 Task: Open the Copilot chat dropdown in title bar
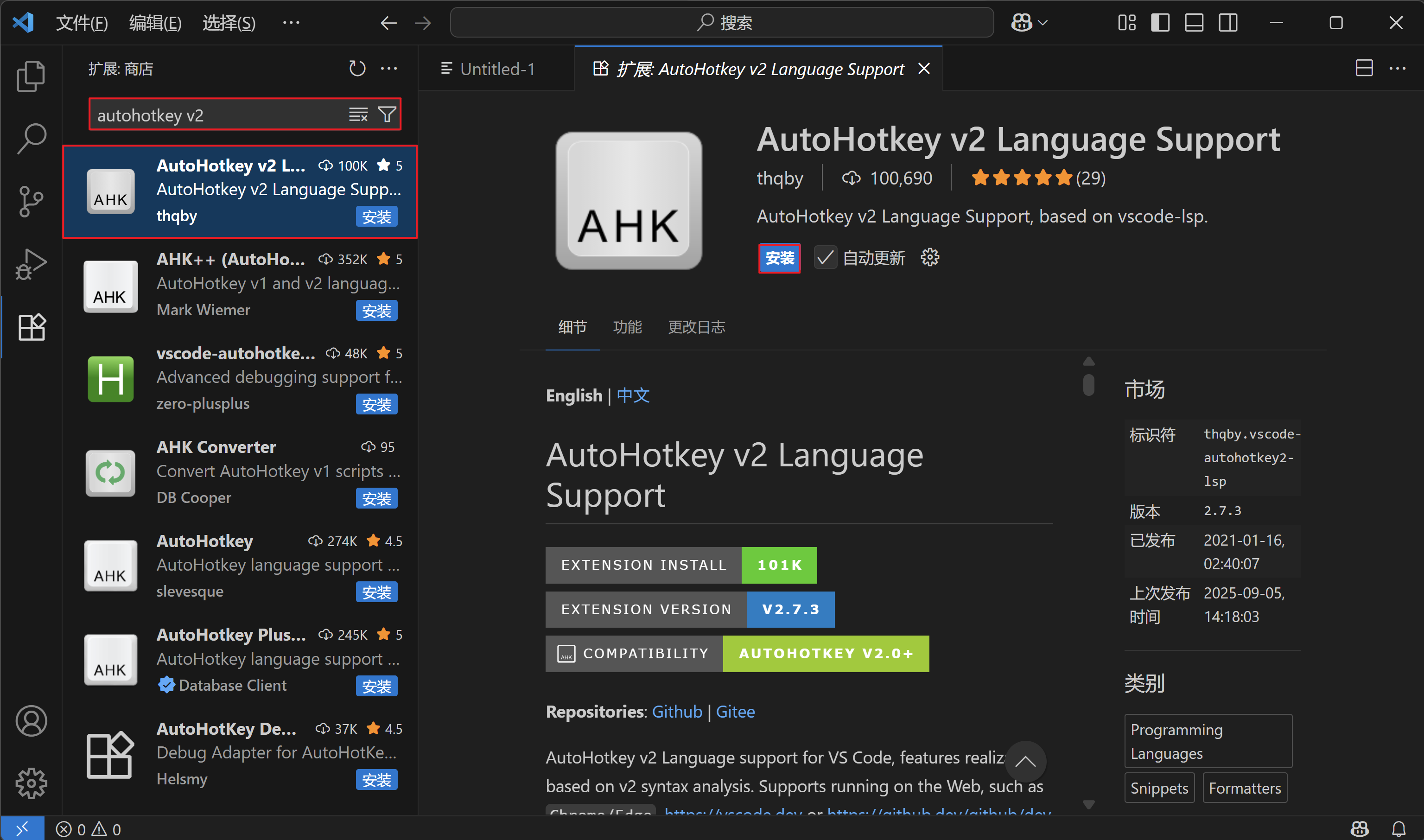point(1030,23)
